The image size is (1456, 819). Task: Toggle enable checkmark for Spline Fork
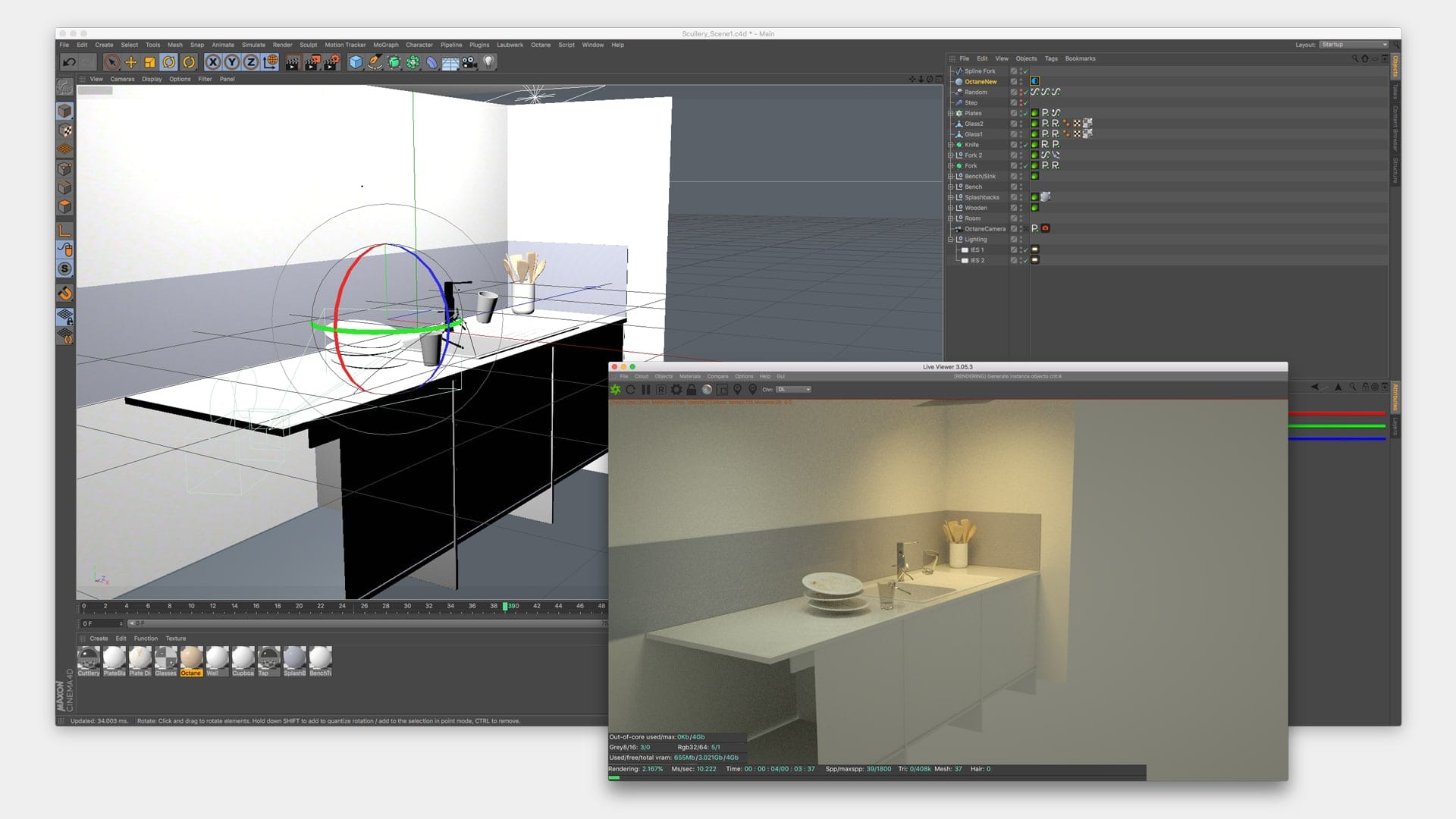tap(1025, 71)
